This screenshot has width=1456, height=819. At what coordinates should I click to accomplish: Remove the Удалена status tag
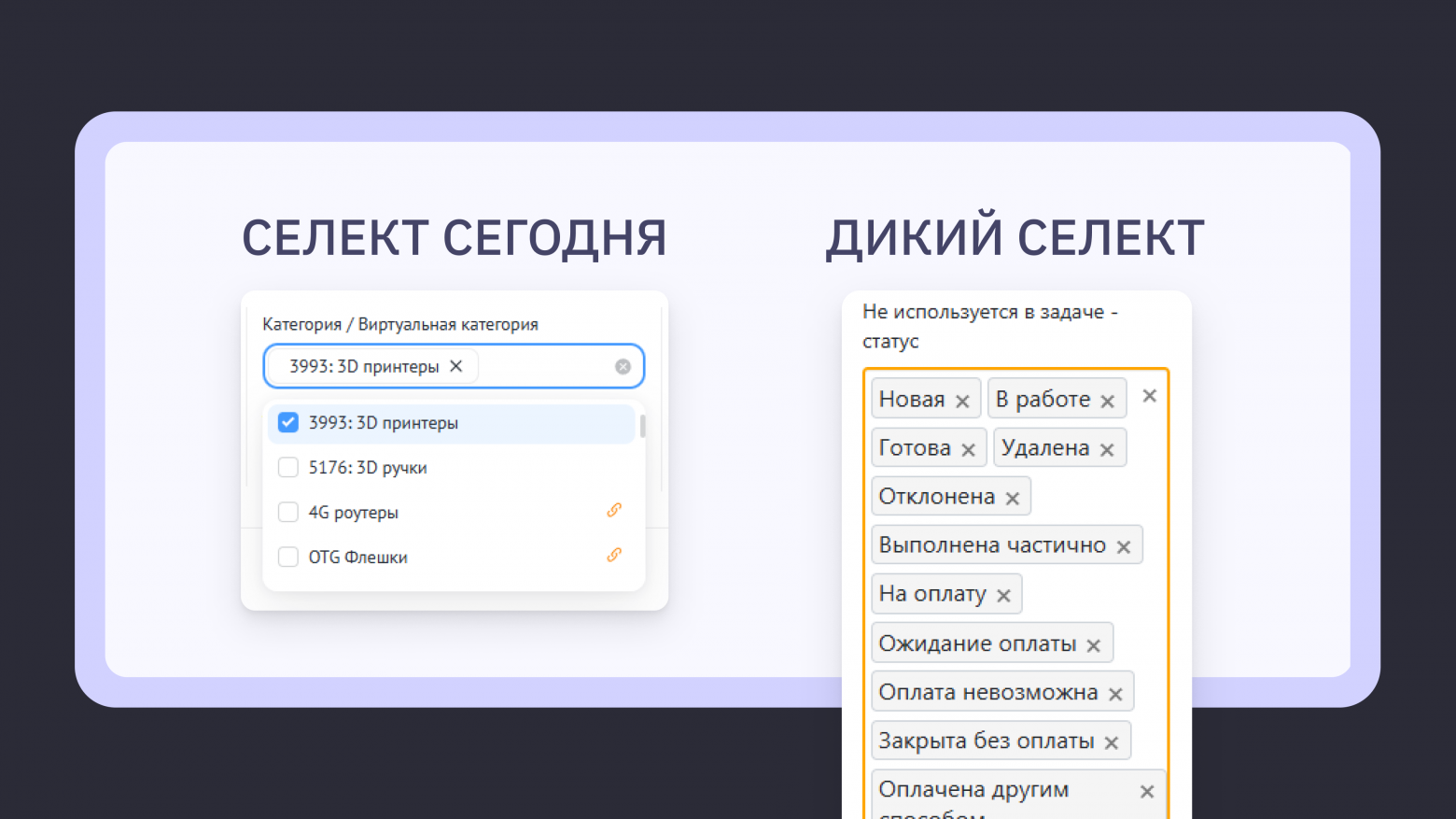1107,448
